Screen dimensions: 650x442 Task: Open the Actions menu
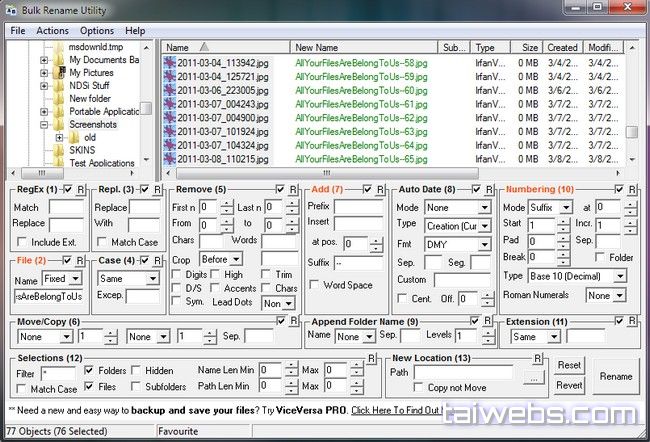(x=52, y=31)
